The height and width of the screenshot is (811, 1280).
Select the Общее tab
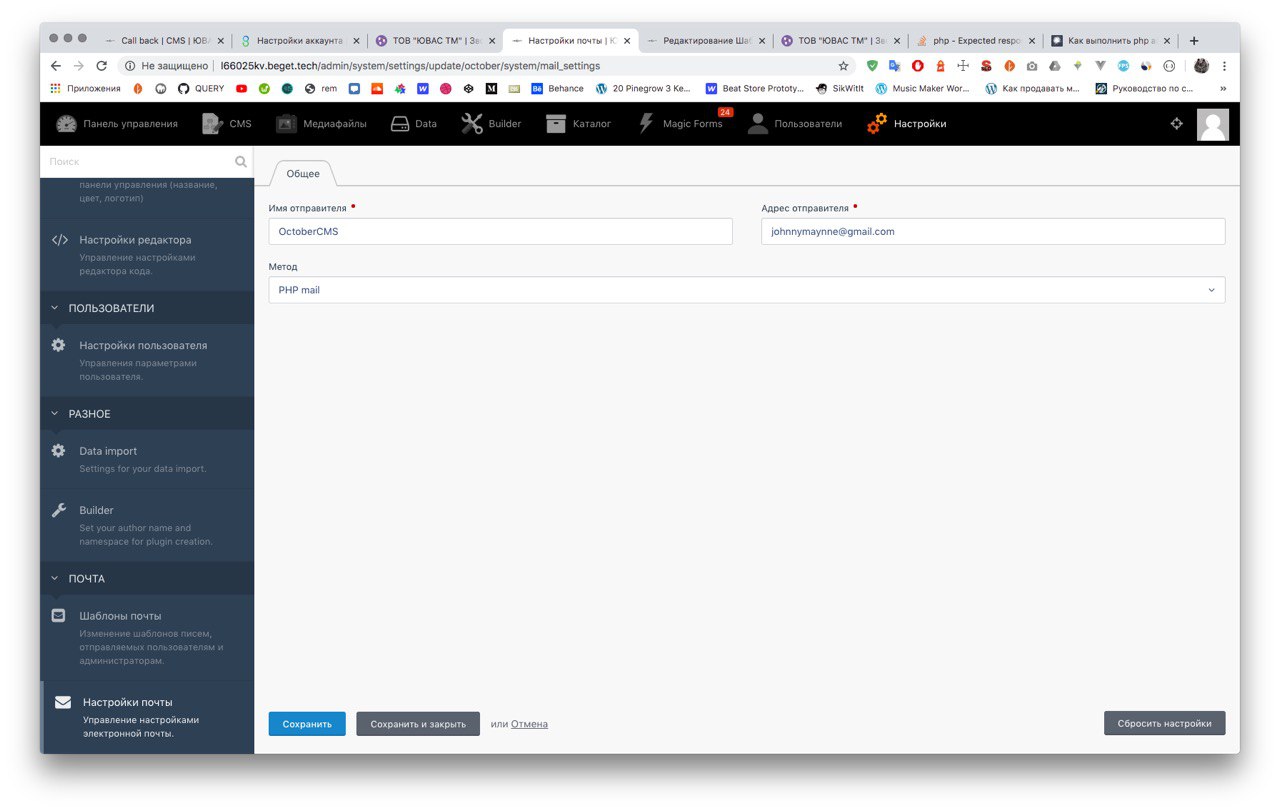(303, 173)
